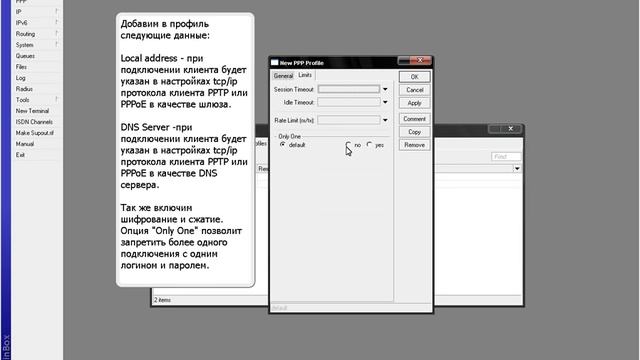Open the Tools menu in sidebar
Viewport: 640px width, 360px height.
click(37, 100)
